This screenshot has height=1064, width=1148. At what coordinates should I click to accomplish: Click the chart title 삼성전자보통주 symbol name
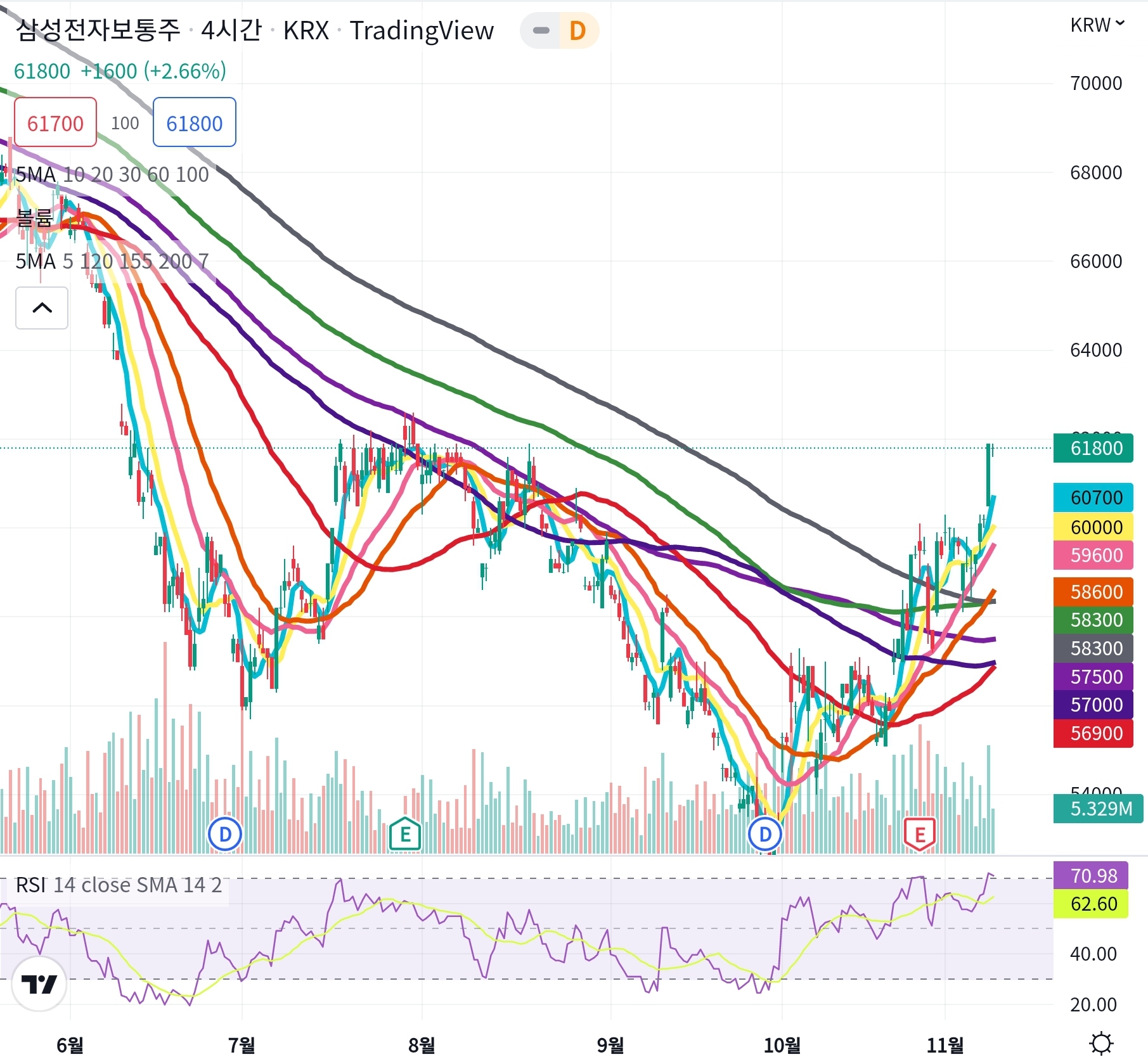point(98,30)
